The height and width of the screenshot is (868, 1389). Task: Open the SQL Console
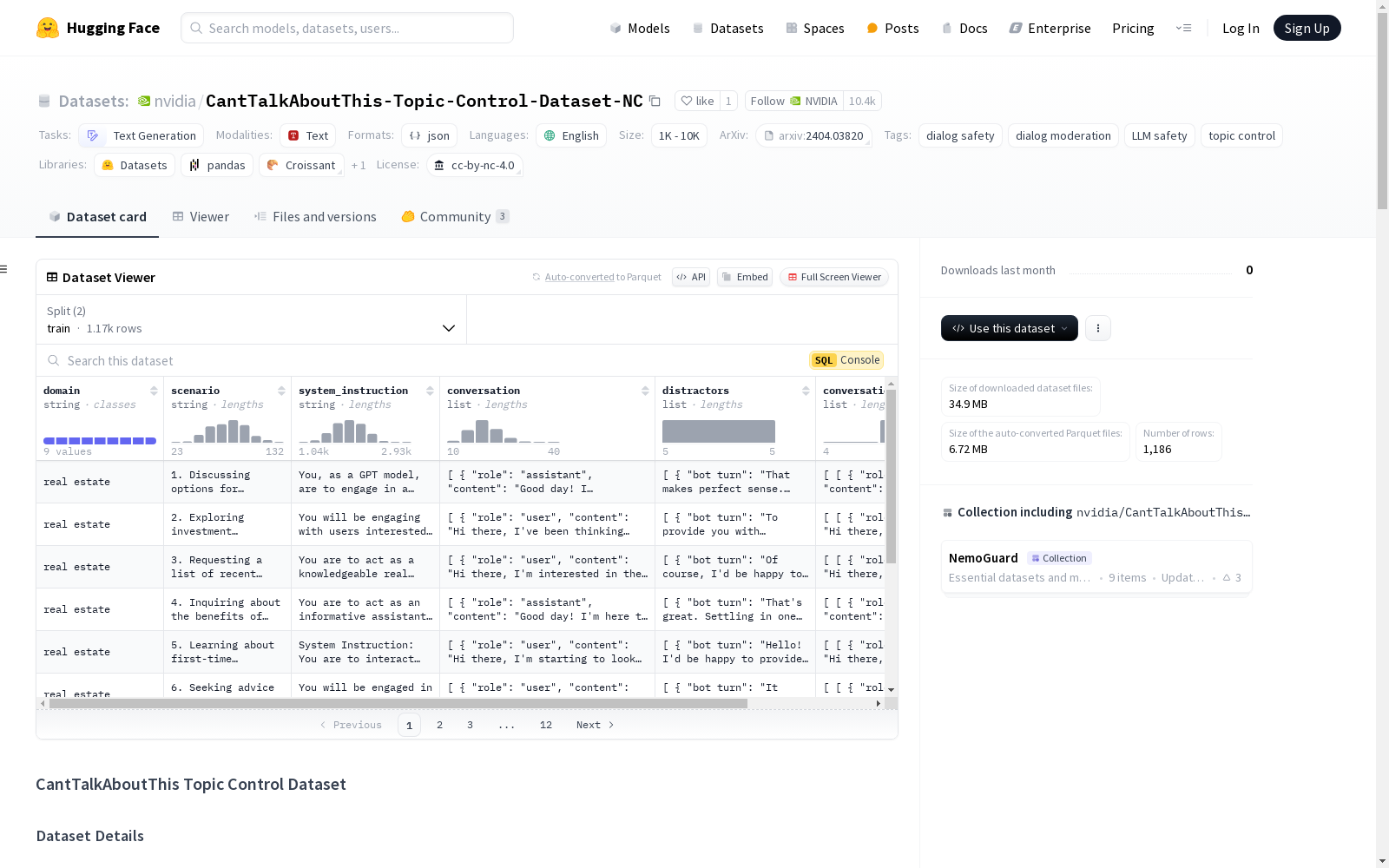coord(846,360)
